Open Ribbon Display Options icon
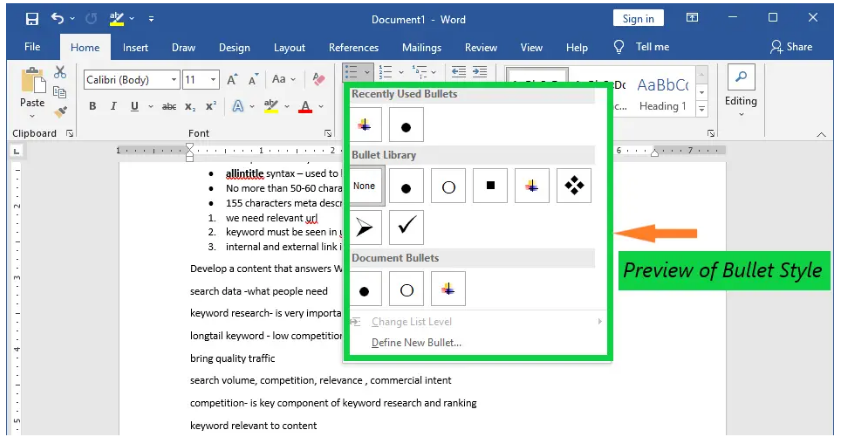The image size is (842, 441). tap(692, 18)
